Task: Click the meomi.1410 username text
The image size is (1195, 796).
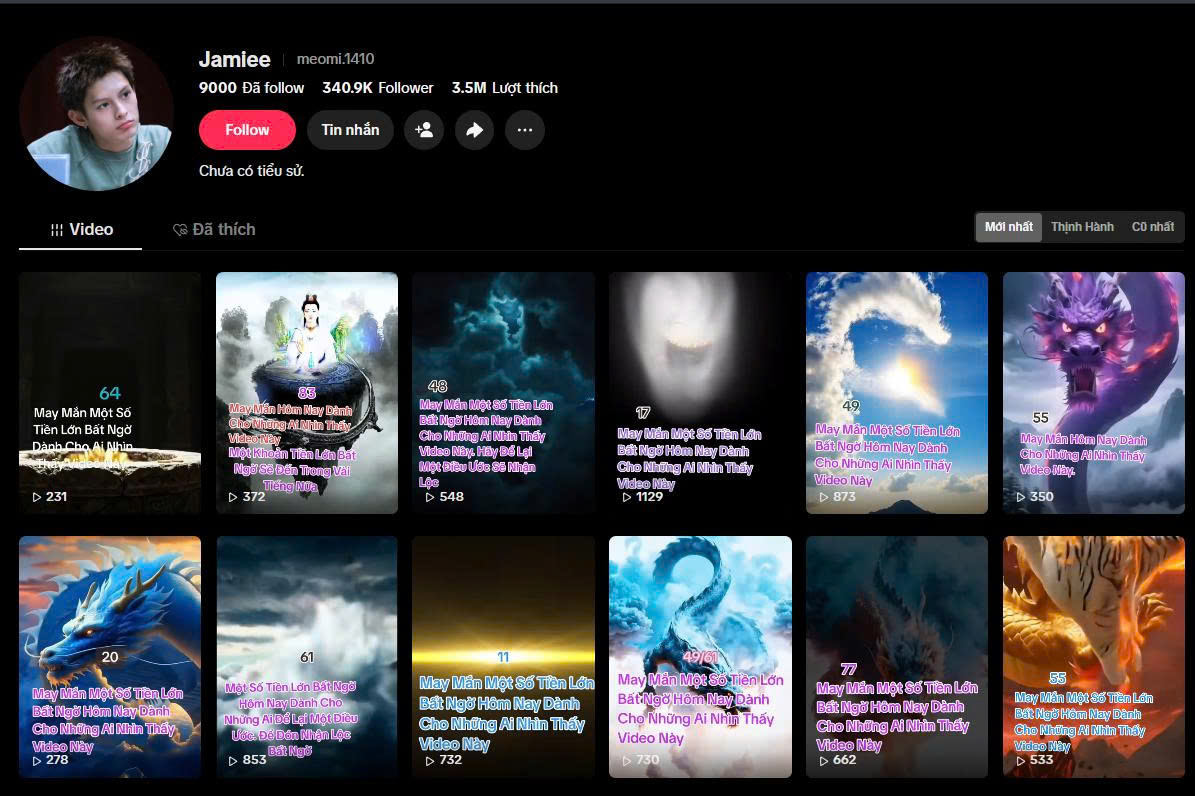Action: click(x=335, y=59)
